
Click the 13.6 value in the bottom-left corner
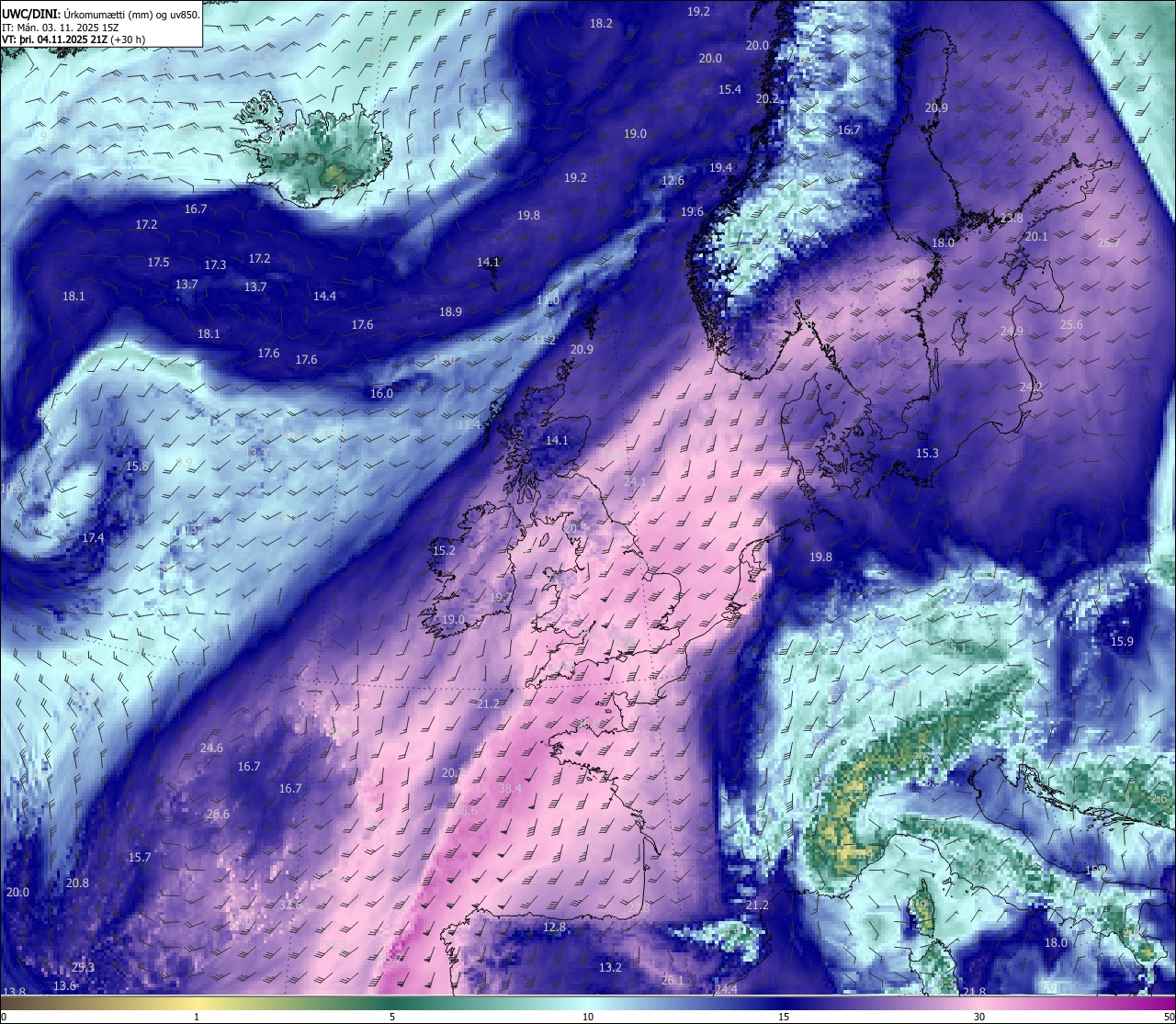pyautogui.click(x=64, y=985)
